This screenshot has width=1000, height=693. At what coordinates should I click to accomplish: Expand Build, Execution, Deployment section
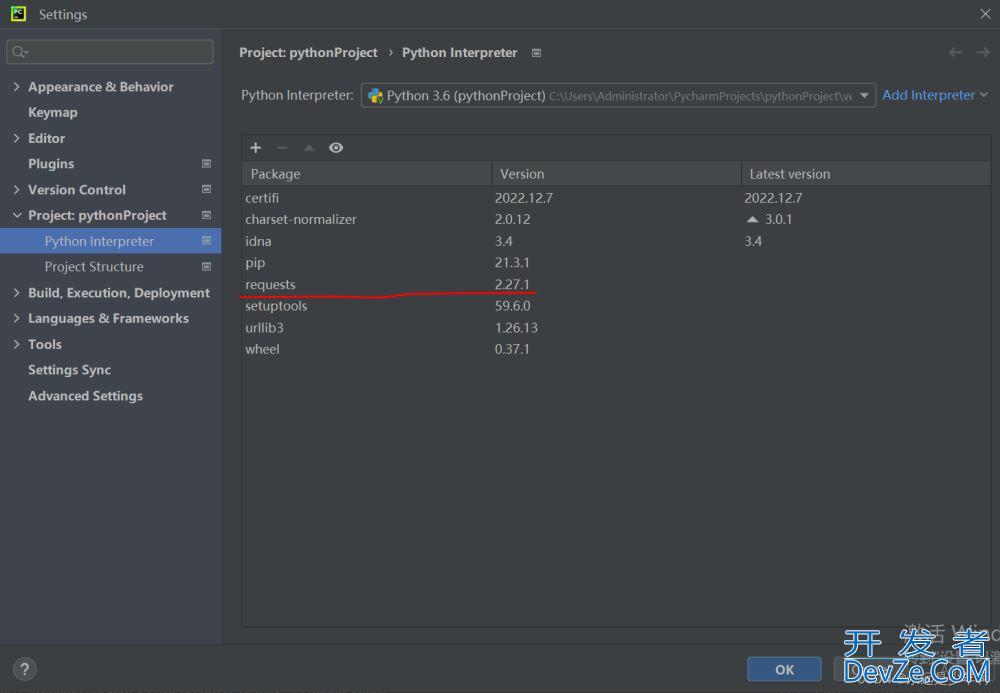(17, 293)
